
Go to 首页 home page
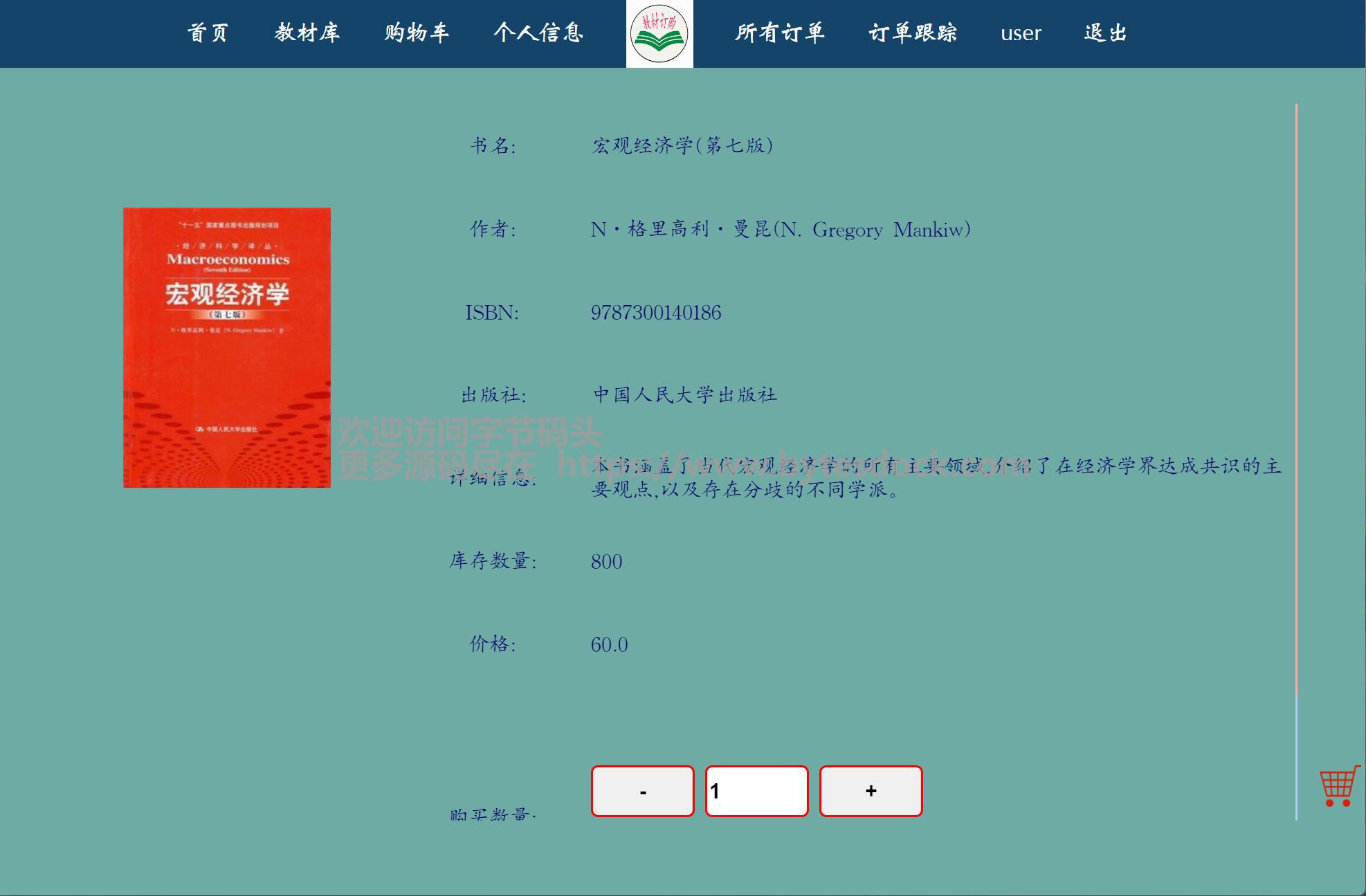[208, 33]
